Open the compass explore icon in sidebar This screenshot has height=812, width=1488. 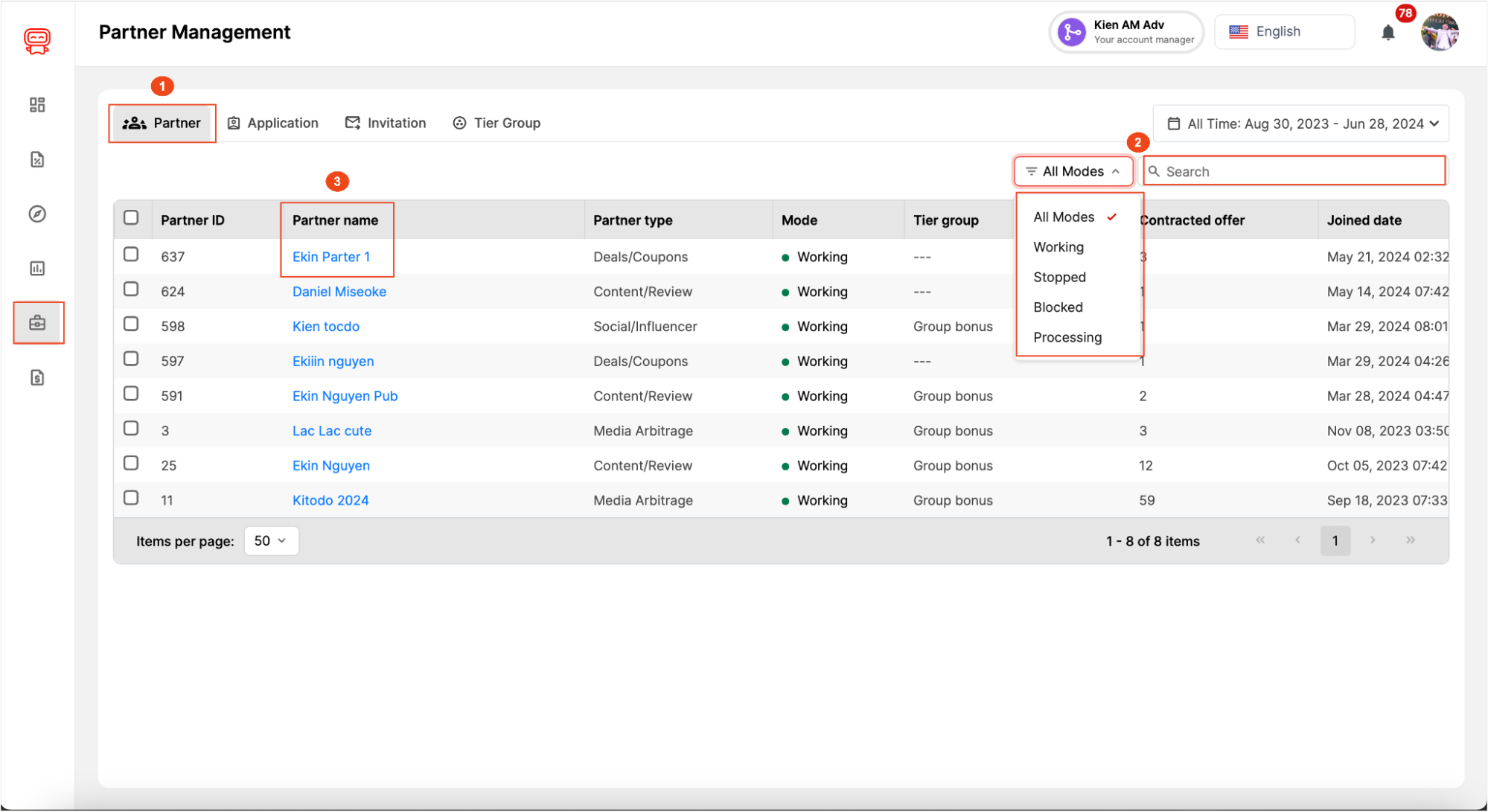coord(37,214)
